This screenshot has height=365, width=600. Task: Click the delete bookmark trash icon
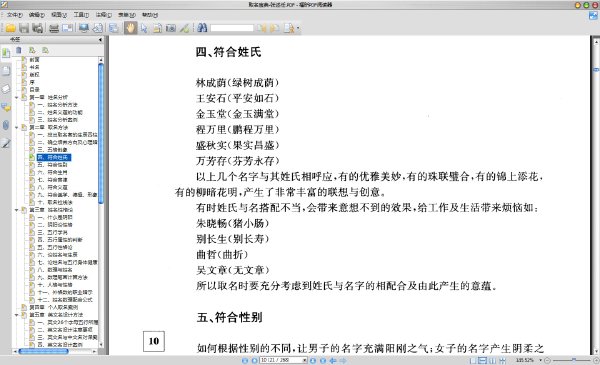coord(19,51)
